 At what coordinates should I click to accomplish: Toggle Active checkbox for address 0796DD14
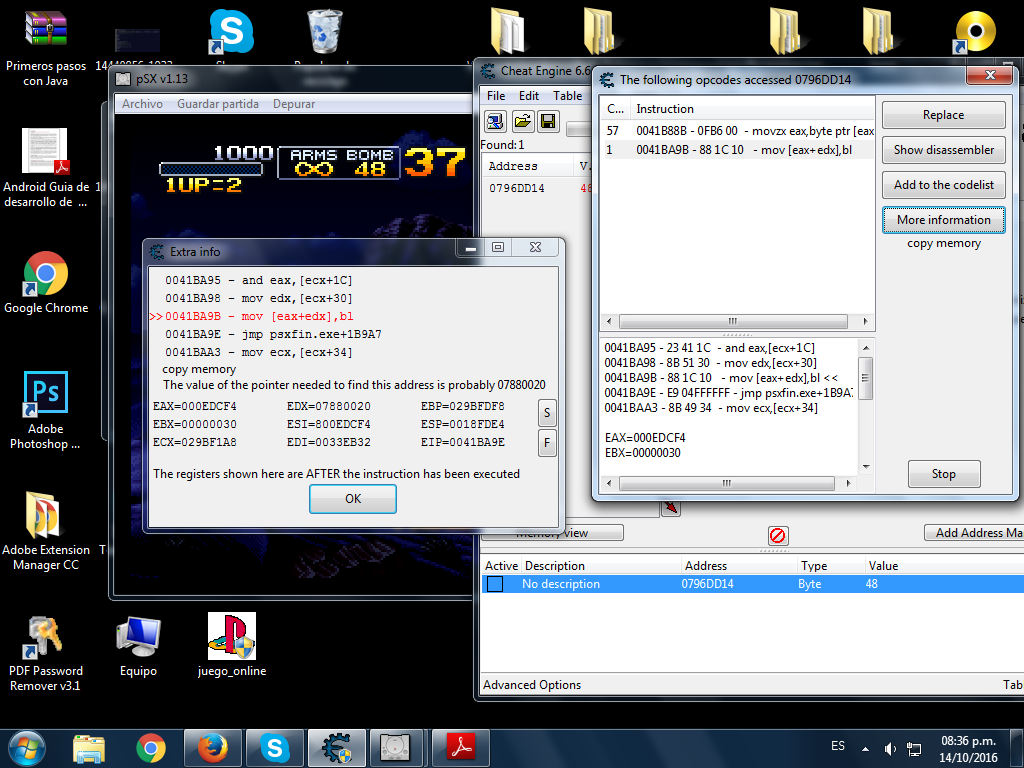click(x=494, y=584)
